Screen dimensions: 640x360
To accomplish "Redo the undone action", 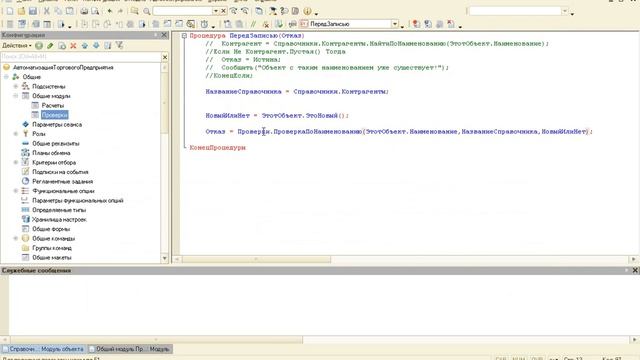I will 120,11.
